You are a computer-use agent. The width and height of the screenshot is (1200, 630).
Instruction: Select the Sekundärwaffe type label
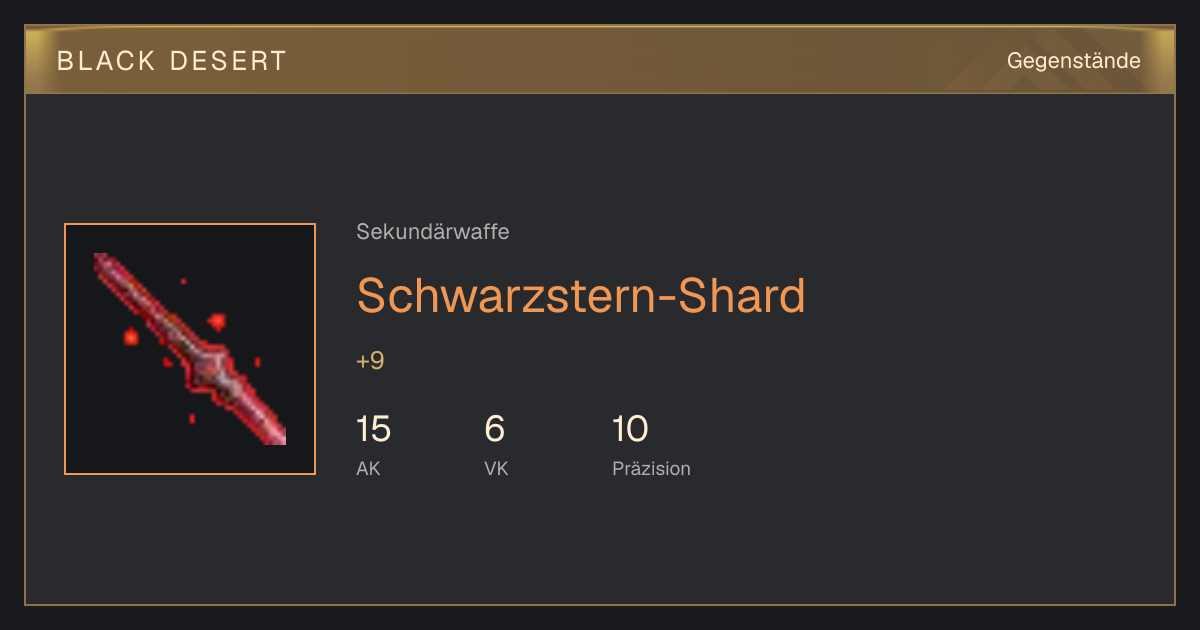433,232
